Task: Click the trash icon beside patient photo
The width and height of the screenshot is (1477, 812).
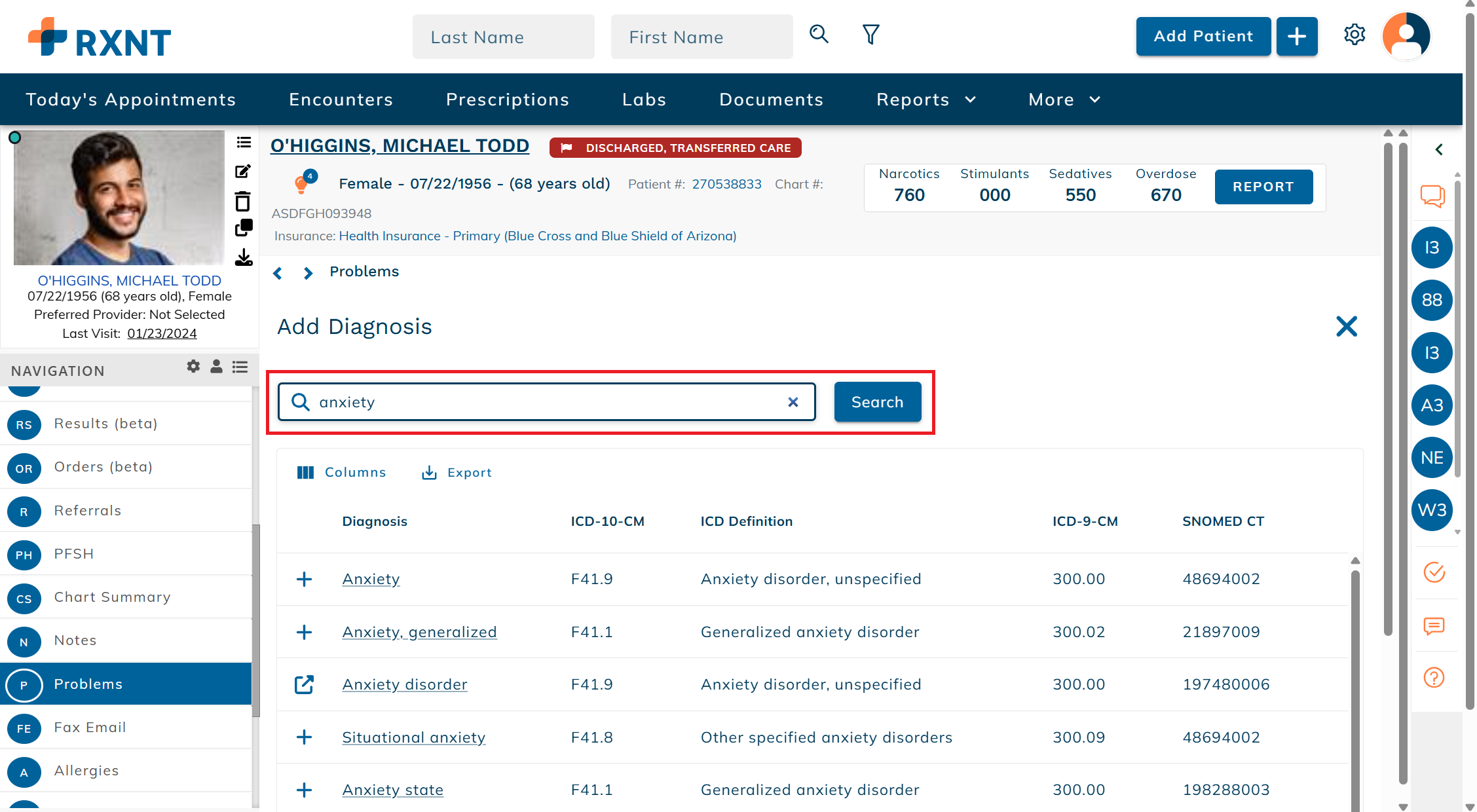Action: pos(243,201)
